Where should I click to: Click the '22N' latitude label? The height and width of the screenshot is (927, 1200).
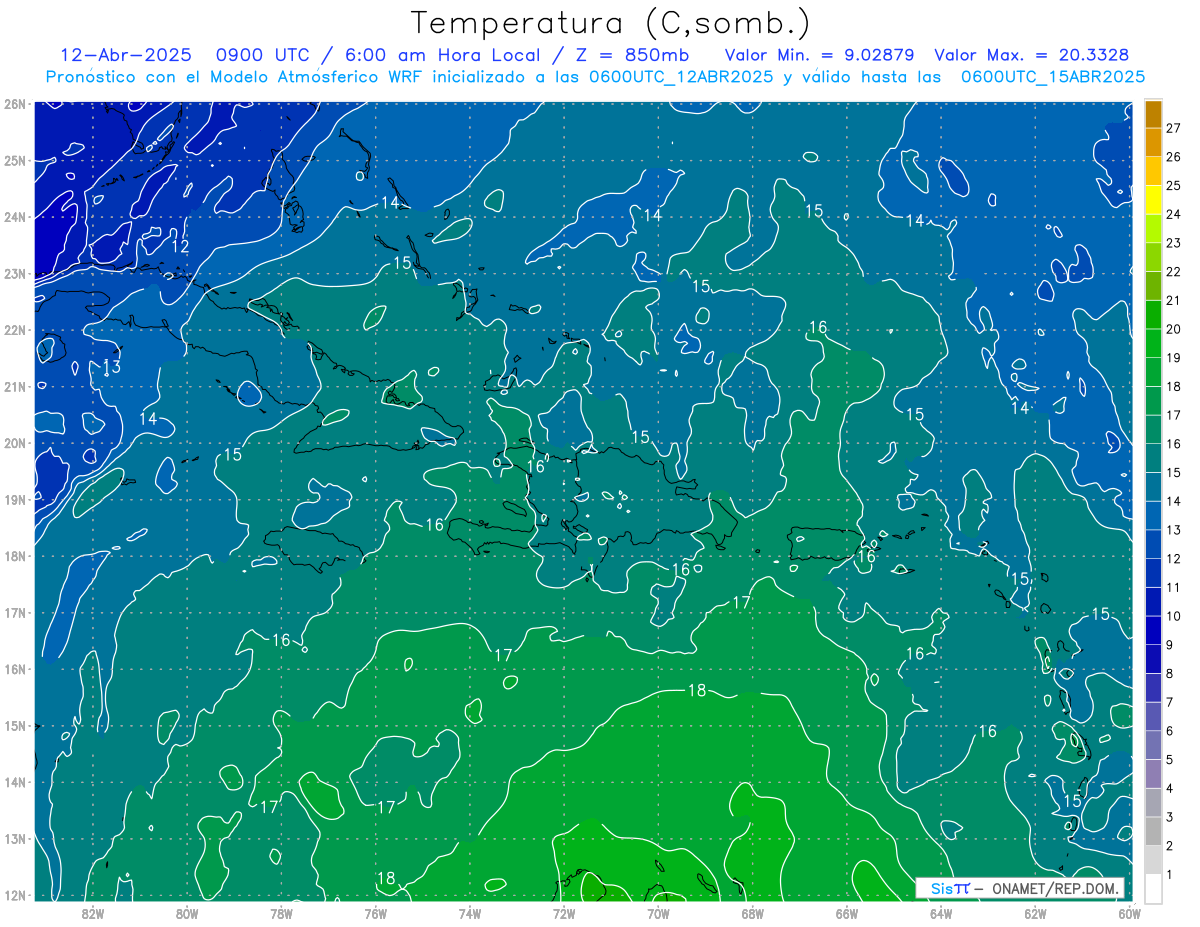click(14, 330)
